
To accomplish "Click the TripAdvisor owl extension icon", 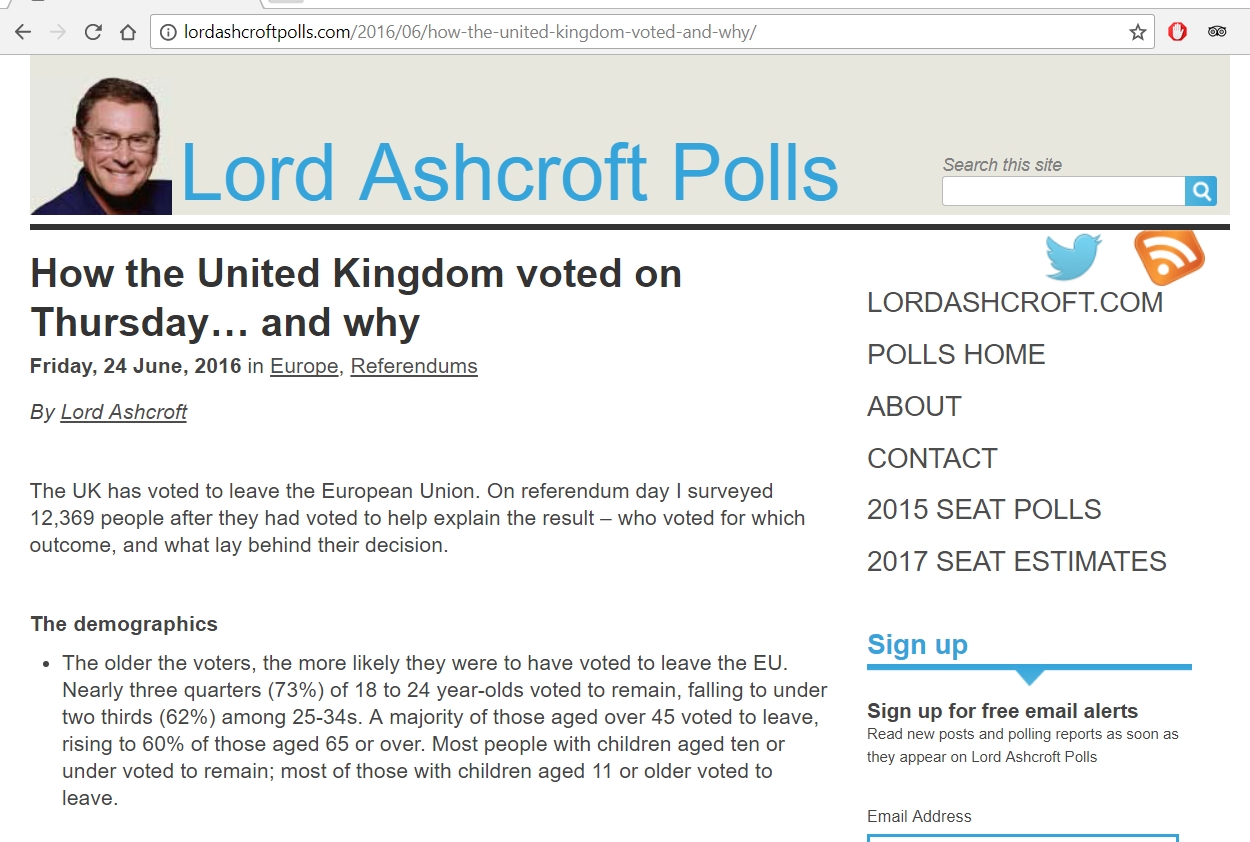I will (1217, 32).
